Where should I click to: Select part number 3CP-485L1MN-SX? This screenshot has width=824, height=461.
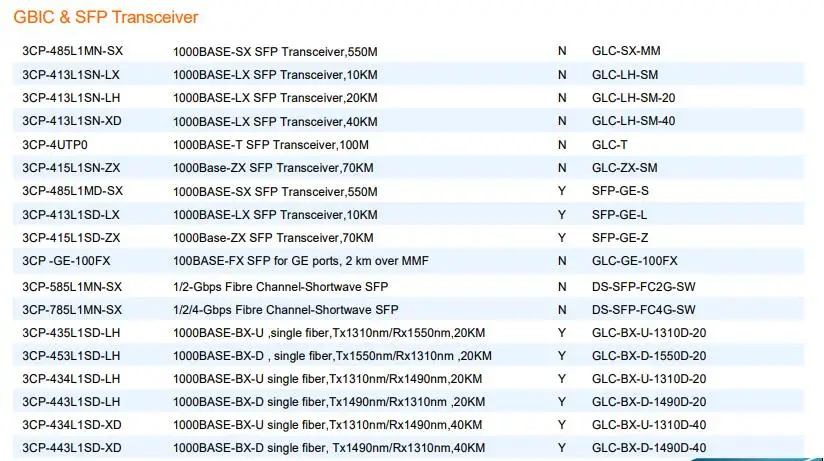coord(73,51)
